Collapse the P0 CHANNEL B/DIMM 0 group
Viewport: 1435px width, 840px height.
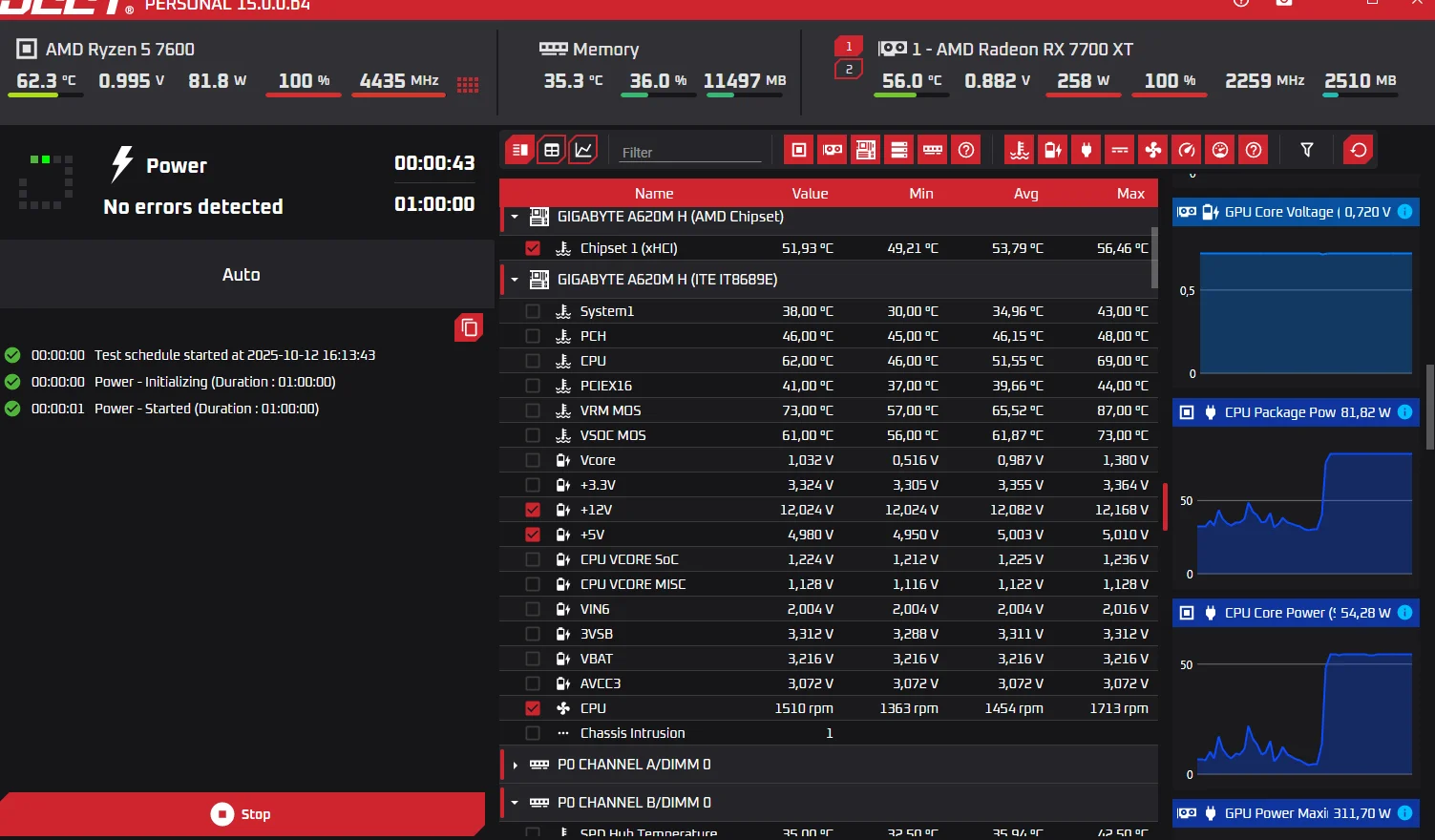point(515,803)
